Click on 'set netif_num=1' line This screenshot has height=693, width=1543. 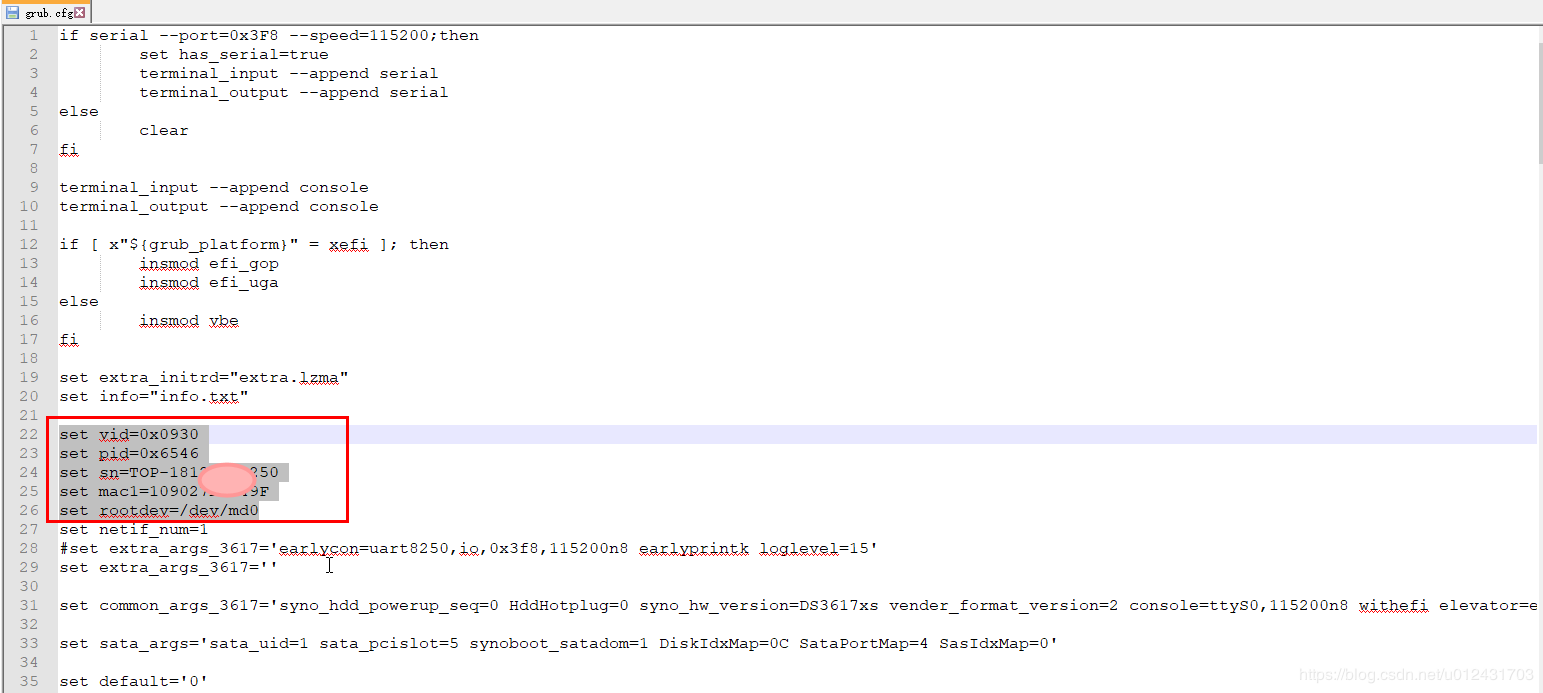[134, 529]
